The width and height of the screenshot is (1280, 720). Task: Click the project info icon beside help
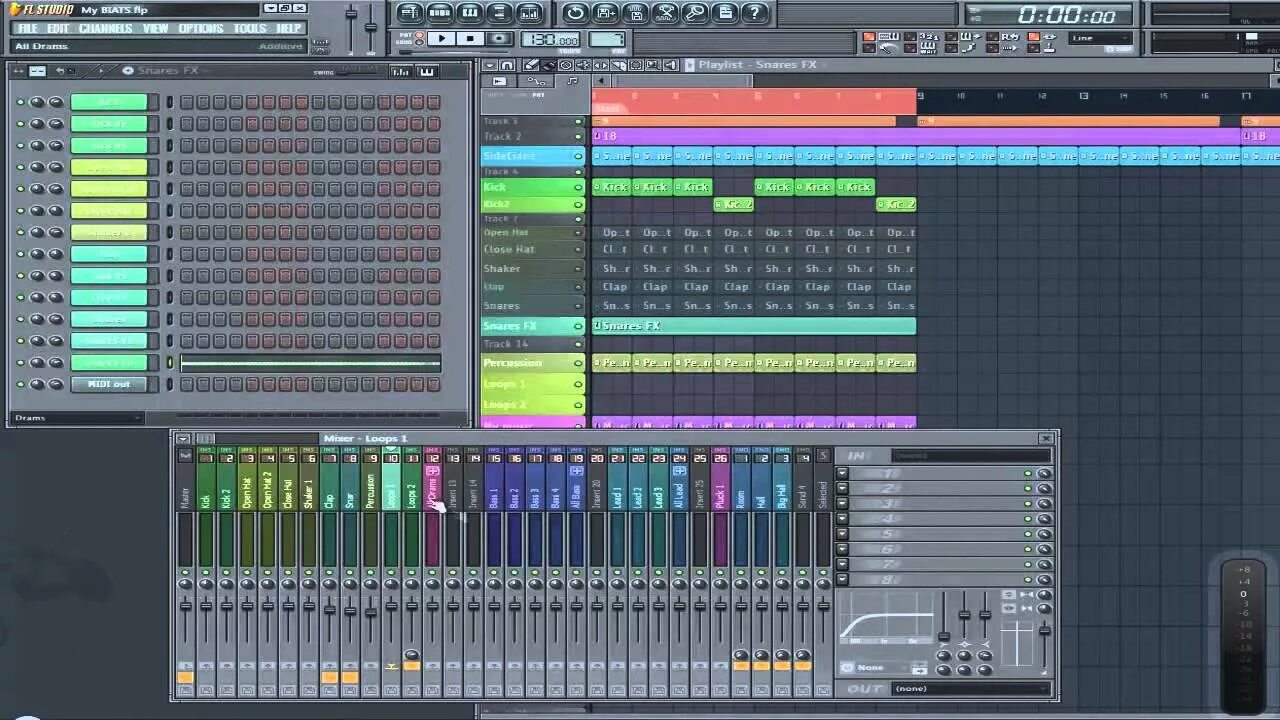[726, 13]
